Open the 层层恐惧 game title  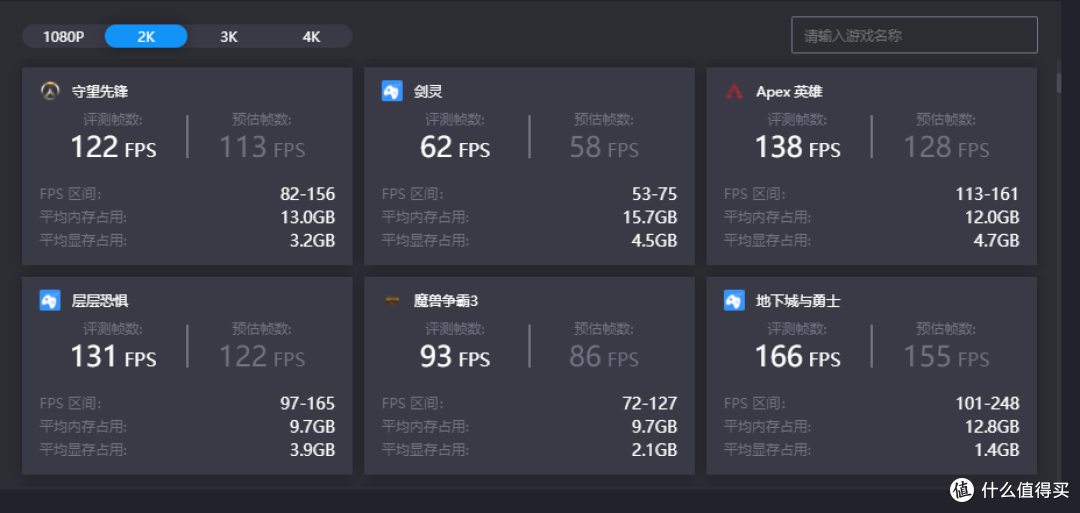(100, 301)
